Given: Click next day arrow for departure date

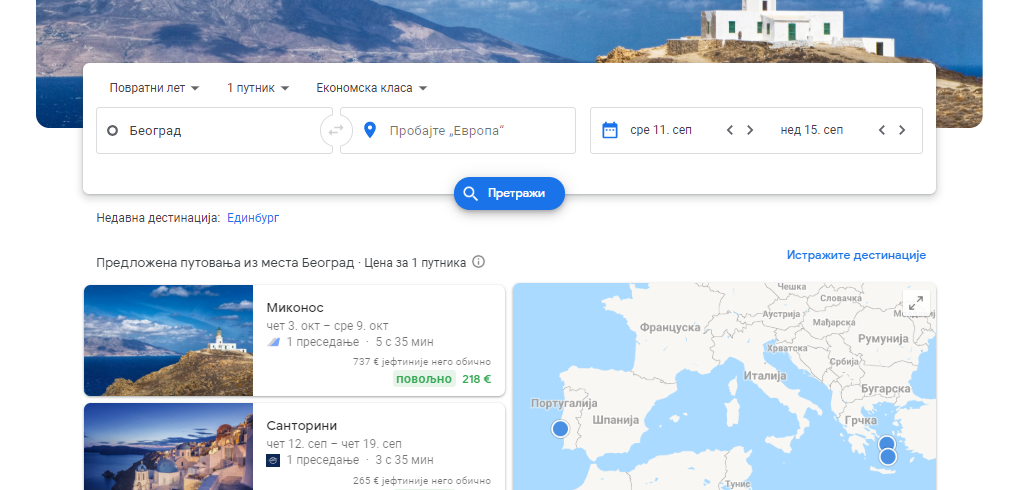Looking at the screenshot, I should [750, 130].
